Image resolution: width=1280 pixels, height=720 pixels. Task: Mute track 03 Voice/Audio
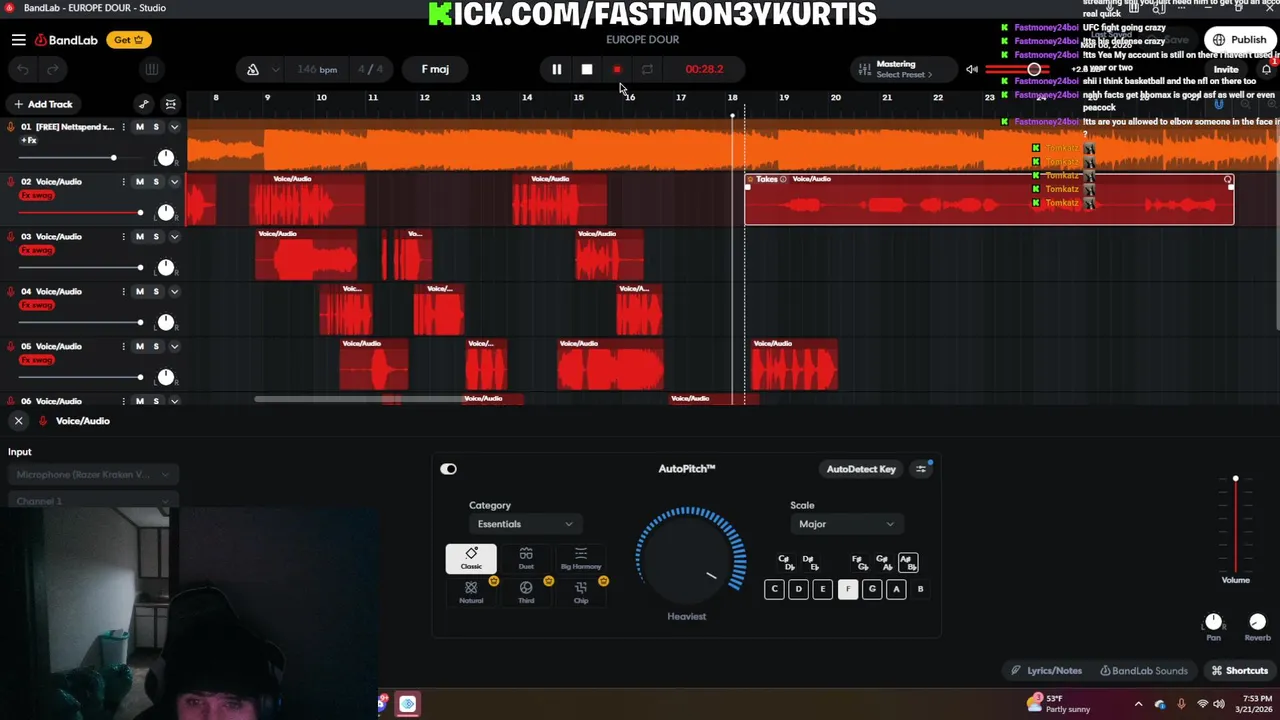coord(140,237)
